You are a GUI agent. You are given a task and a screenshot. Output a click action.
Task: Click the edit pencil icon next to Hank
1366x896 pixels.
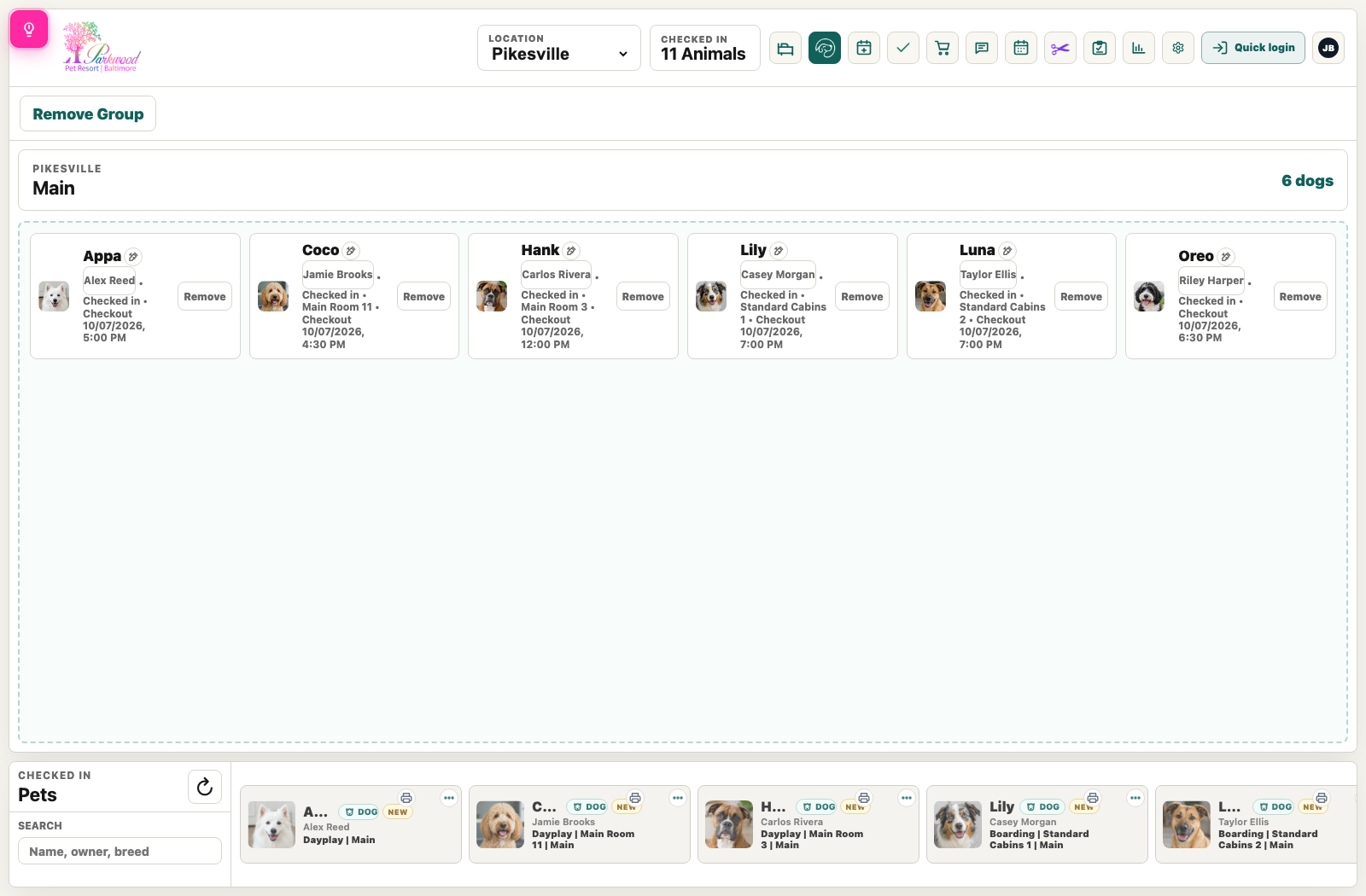[571, 251]
